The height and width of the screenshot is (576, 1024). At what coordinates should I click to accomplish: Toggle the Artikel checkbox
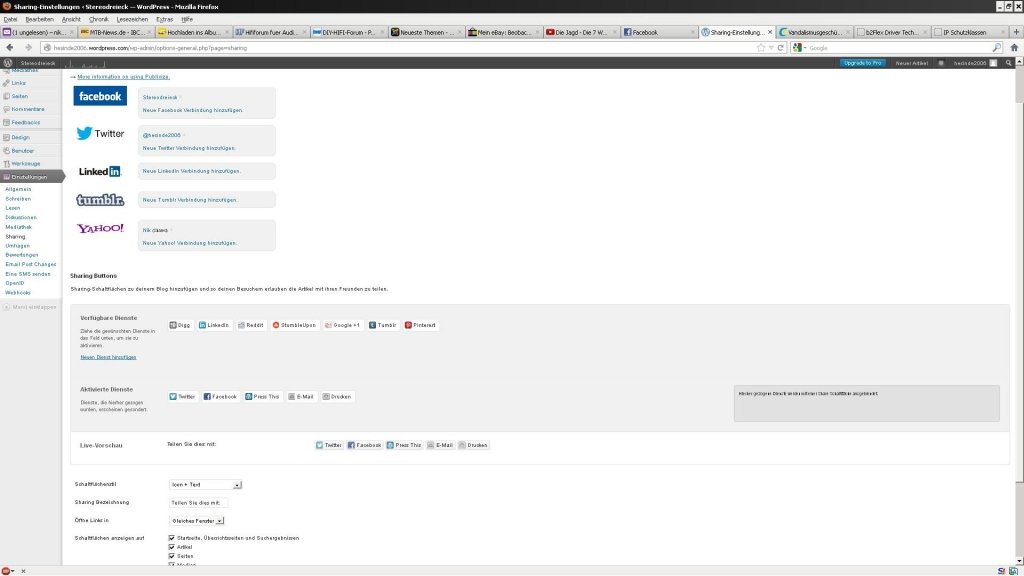click(172, 547)
